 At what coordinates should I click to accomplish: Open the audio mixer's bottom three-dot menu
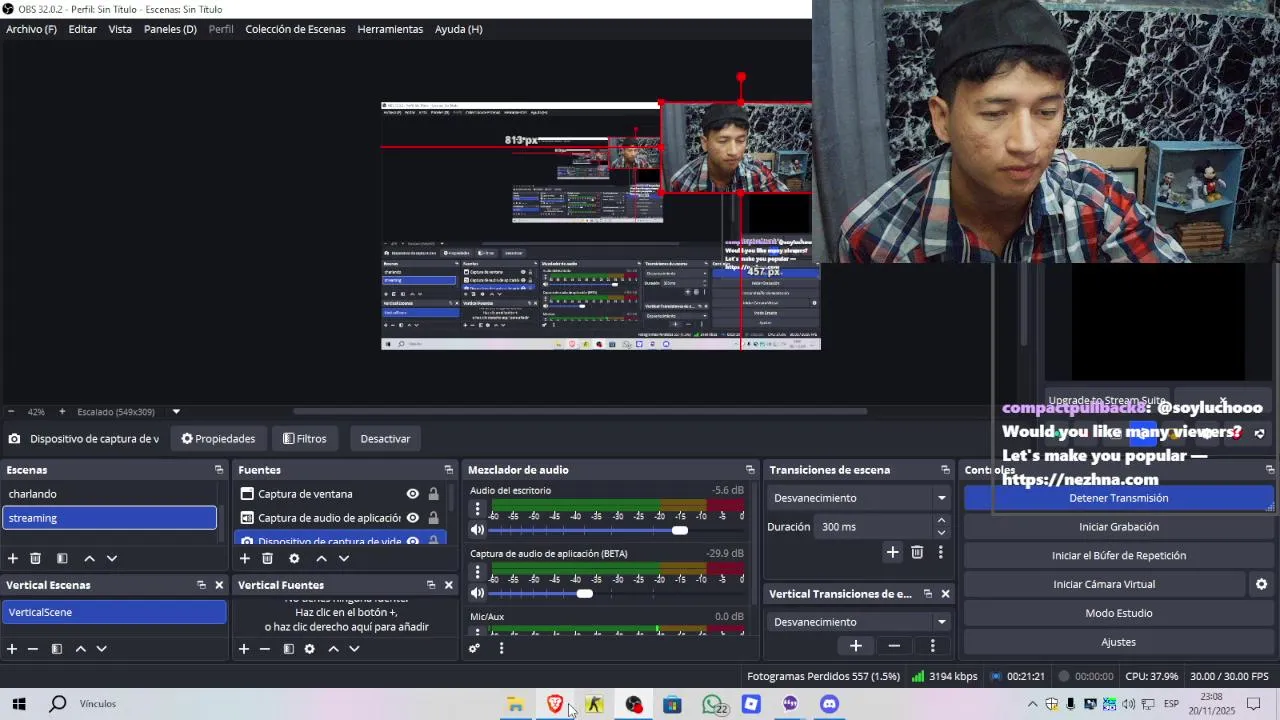pos(501,648)
